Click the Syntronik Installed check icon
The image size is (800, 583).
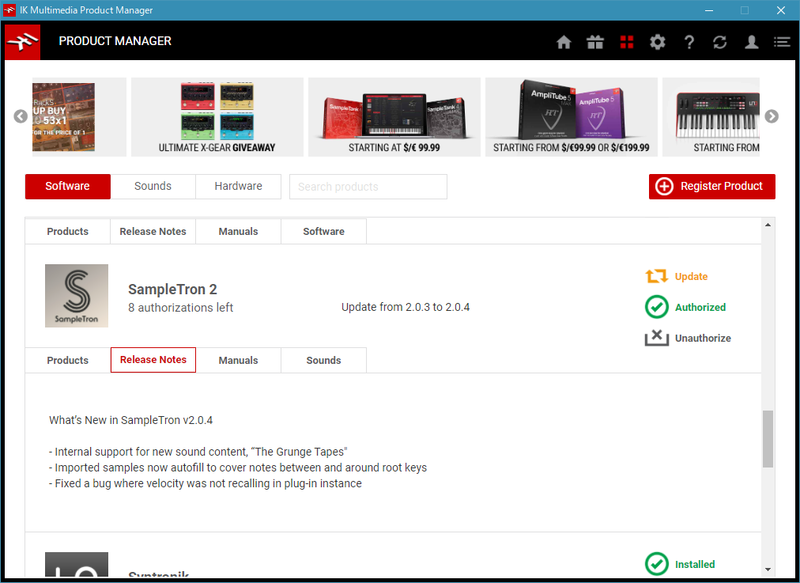coord(657,564)
